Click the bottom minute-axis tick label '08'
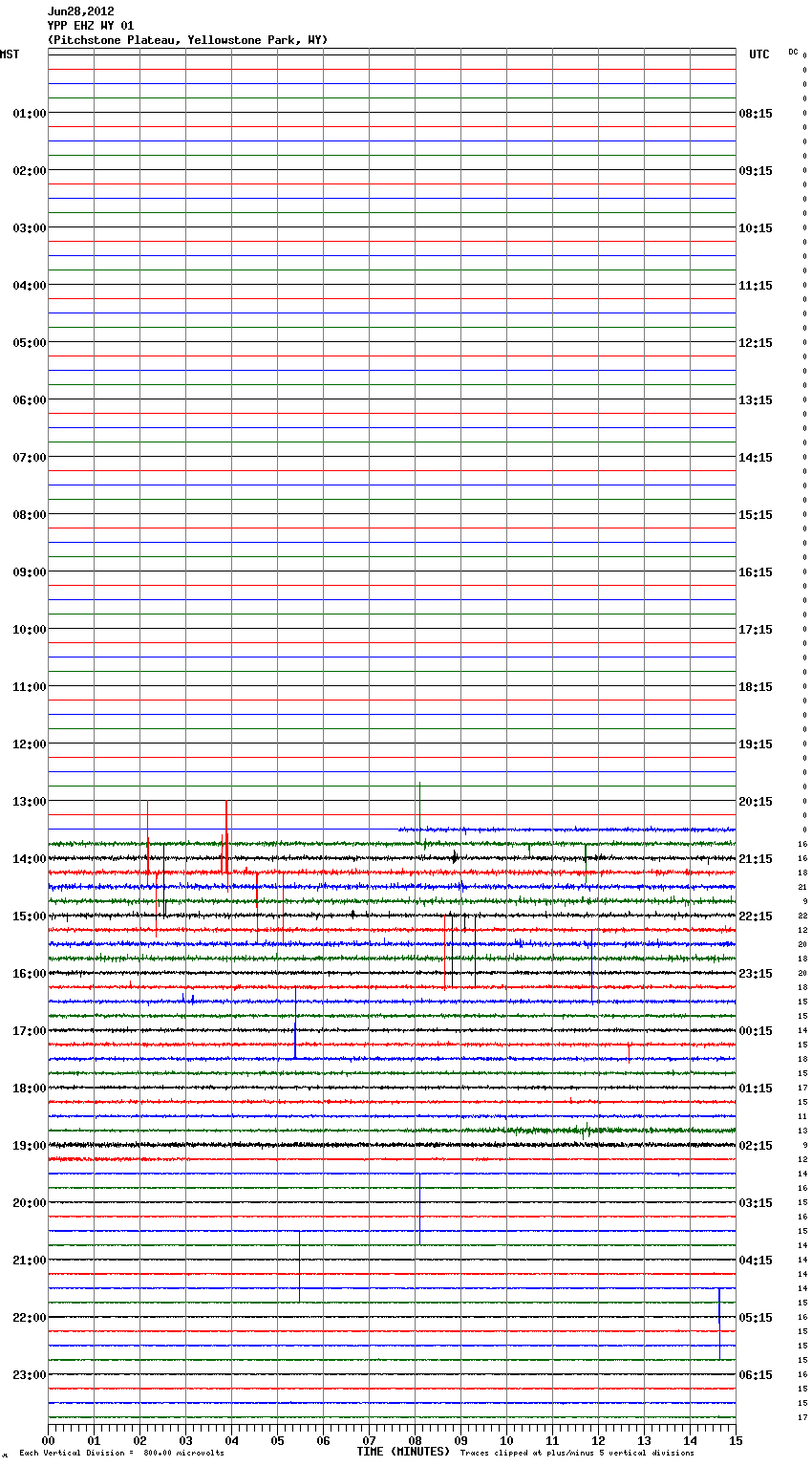The height and width of the screenshot is (1466, 812). [415, 1440]
